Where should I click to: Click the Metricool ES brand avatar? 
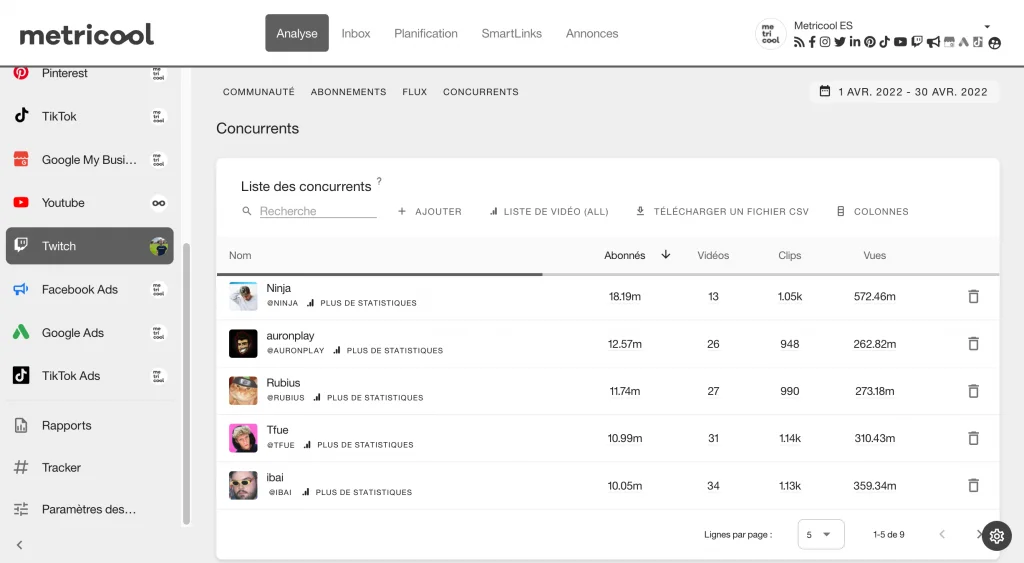click(x=771, y=34)
